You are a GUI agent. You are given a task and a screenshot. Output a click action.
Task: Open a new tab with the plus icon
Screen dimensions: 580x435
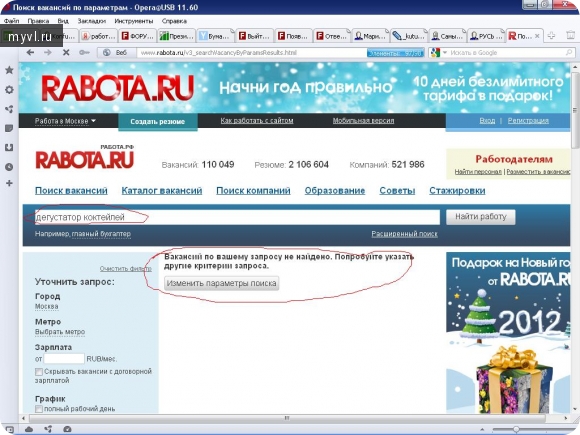(x=551, y=36)
